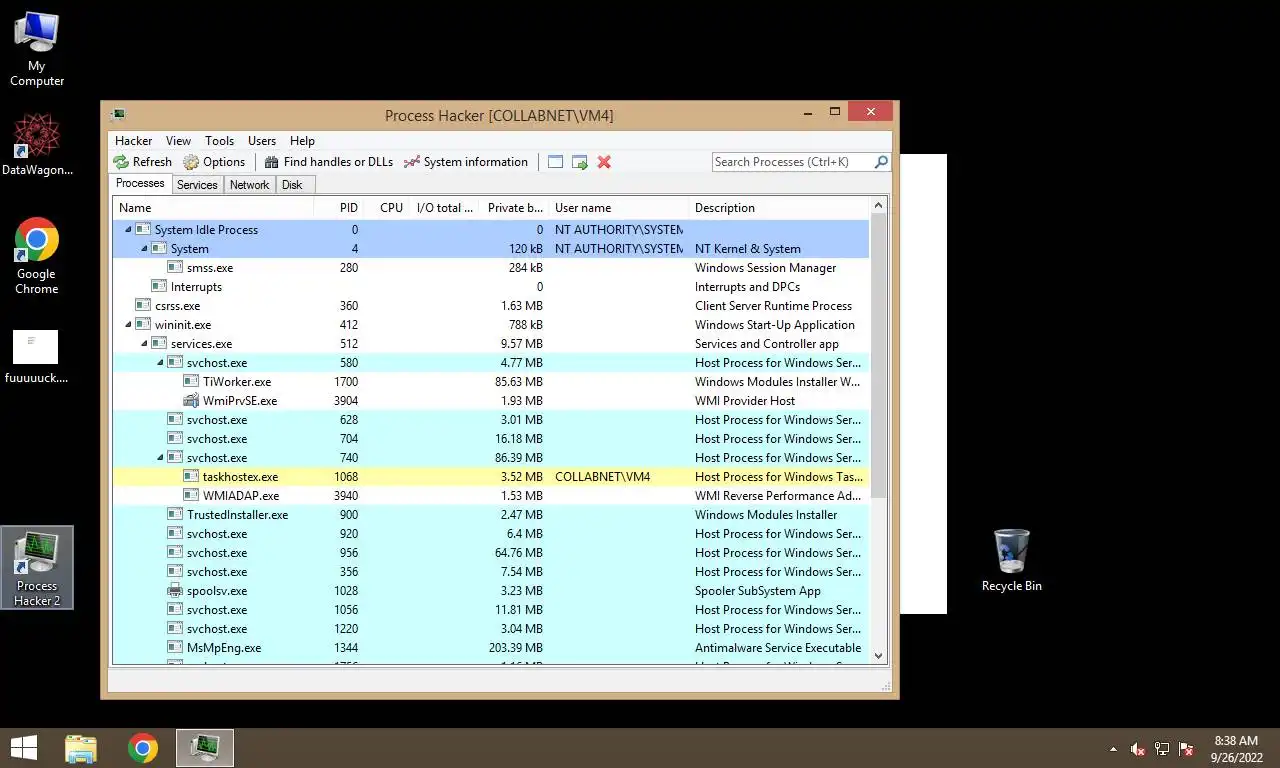Select the spoolsv.exe printer icon
Screen dimensions: 1280x768
(176, 591)
